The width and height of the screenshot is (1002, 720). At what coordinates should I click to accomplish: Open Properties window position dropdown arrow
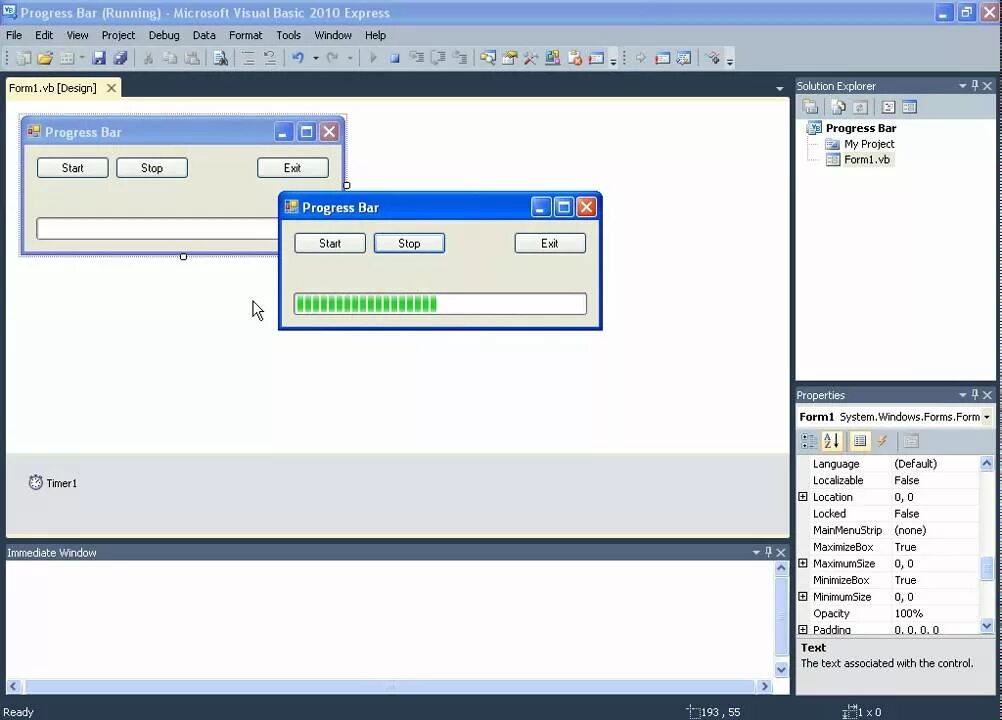click(x=962, y=395)
